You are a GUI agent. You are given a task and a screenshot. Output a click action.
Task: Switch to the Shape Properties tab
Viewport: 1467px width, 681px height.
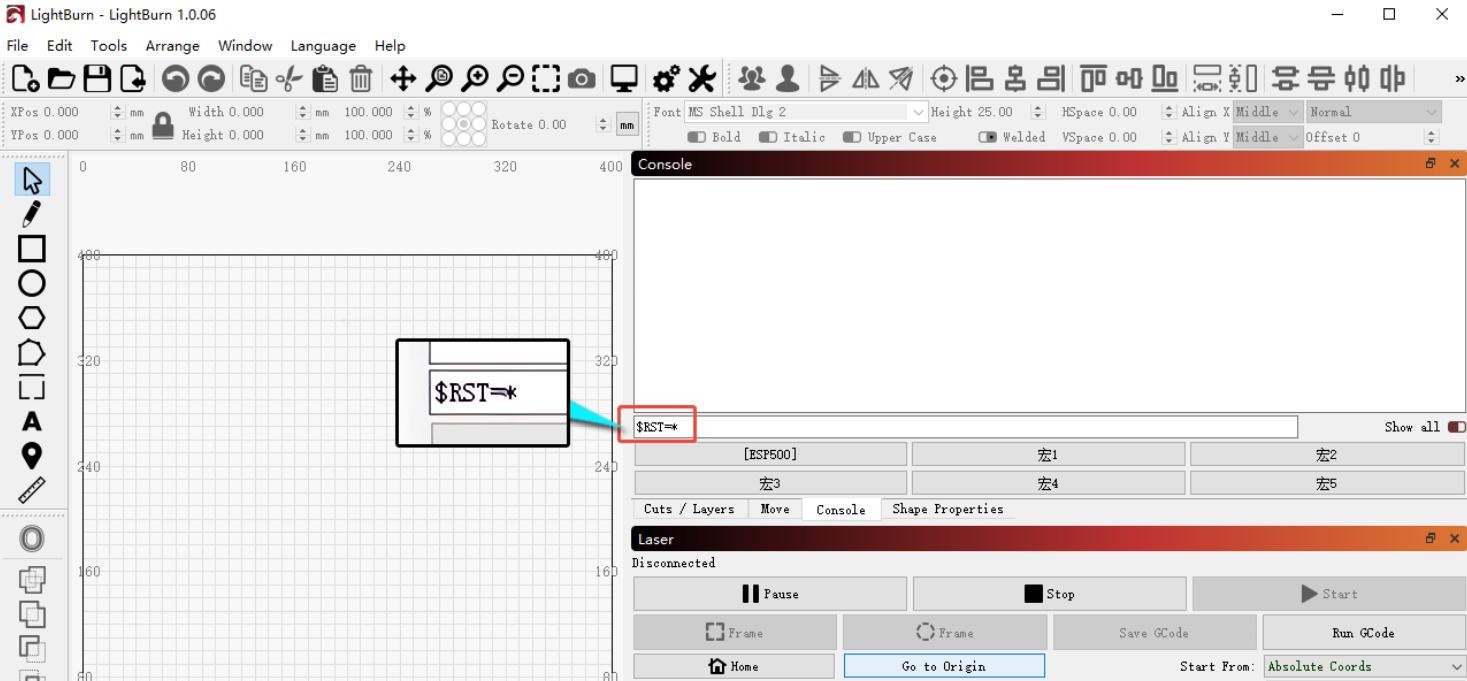point(948,509)
